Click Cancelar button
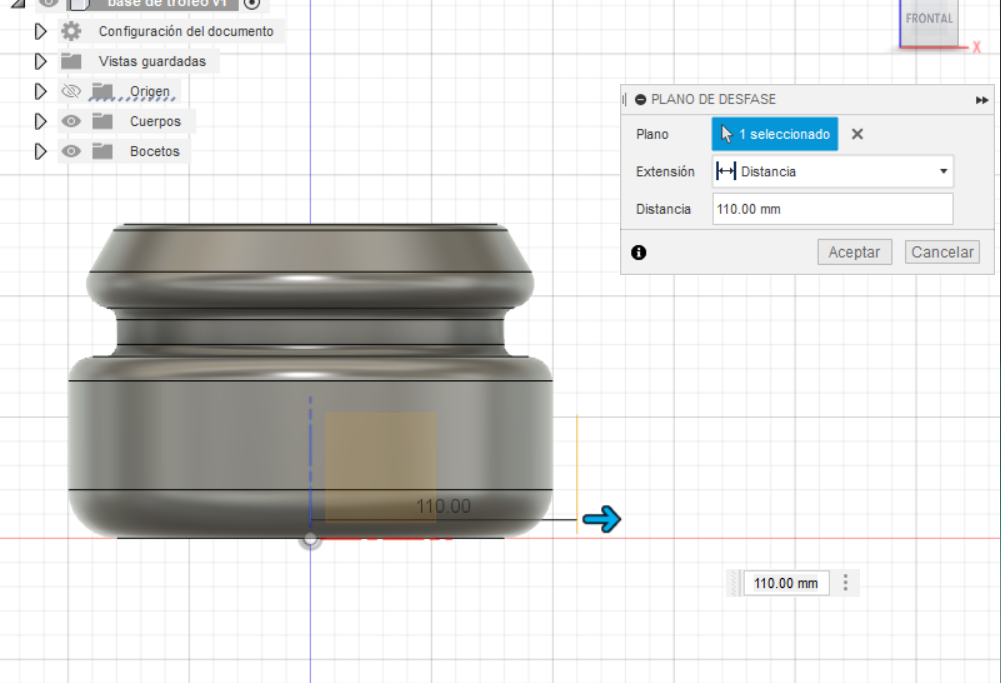Image resolution: width=1001 pixels, height=683 pixels. pos(942,252)
